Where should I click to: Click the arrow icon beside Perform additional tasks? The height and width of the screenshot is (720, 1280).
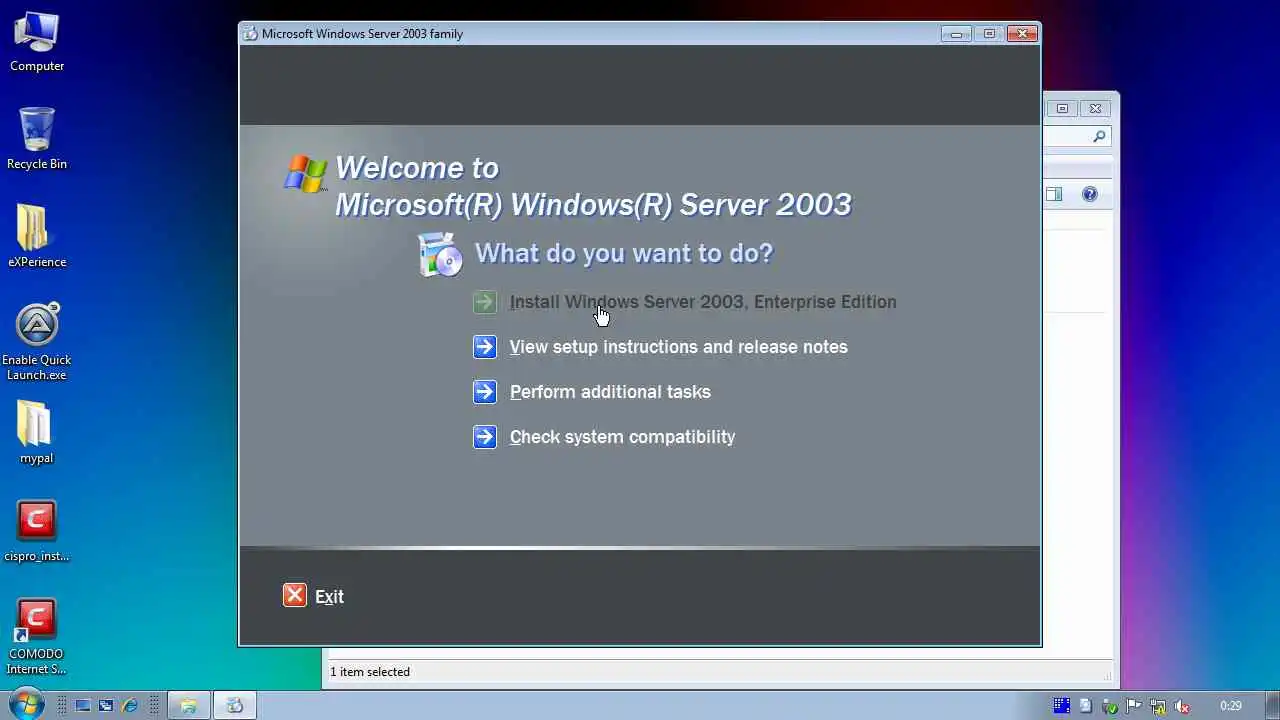485,392
